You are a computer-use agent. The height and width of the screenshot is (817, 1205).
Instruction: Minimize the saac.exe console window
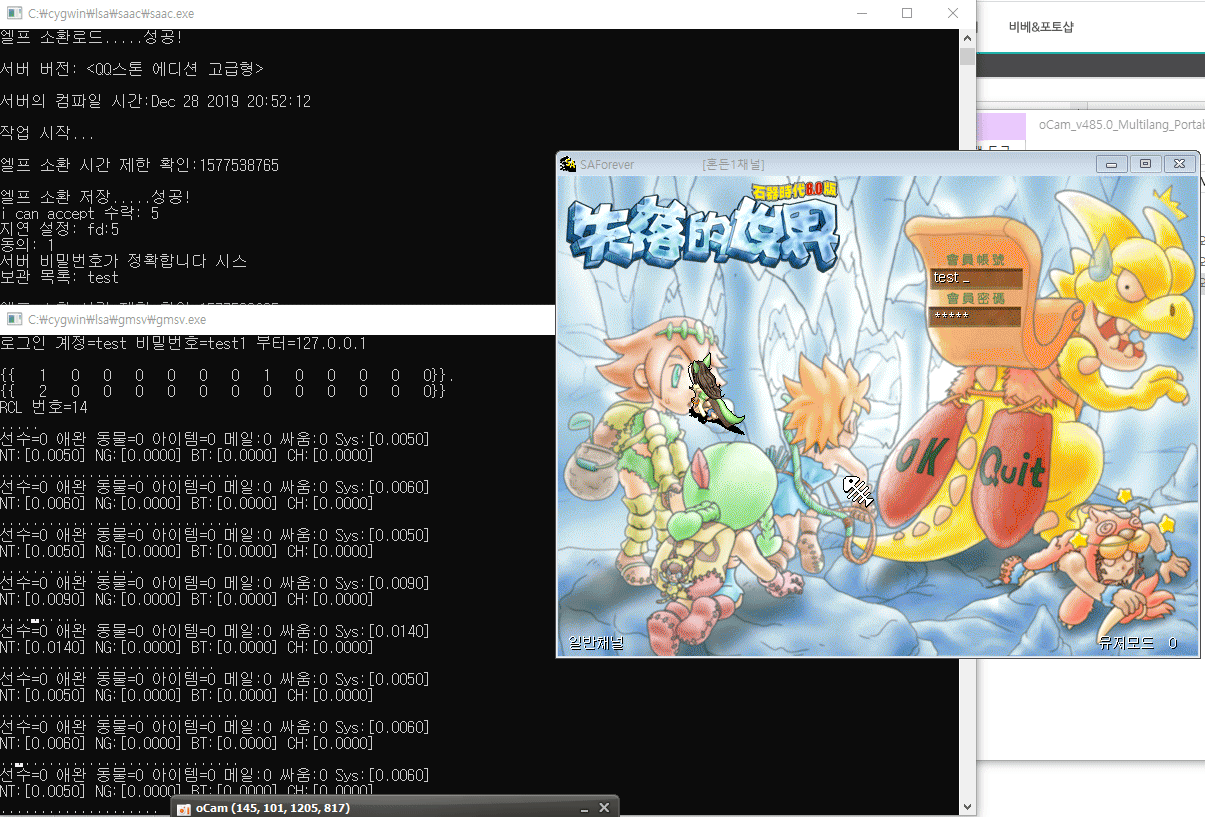point(862,13)
